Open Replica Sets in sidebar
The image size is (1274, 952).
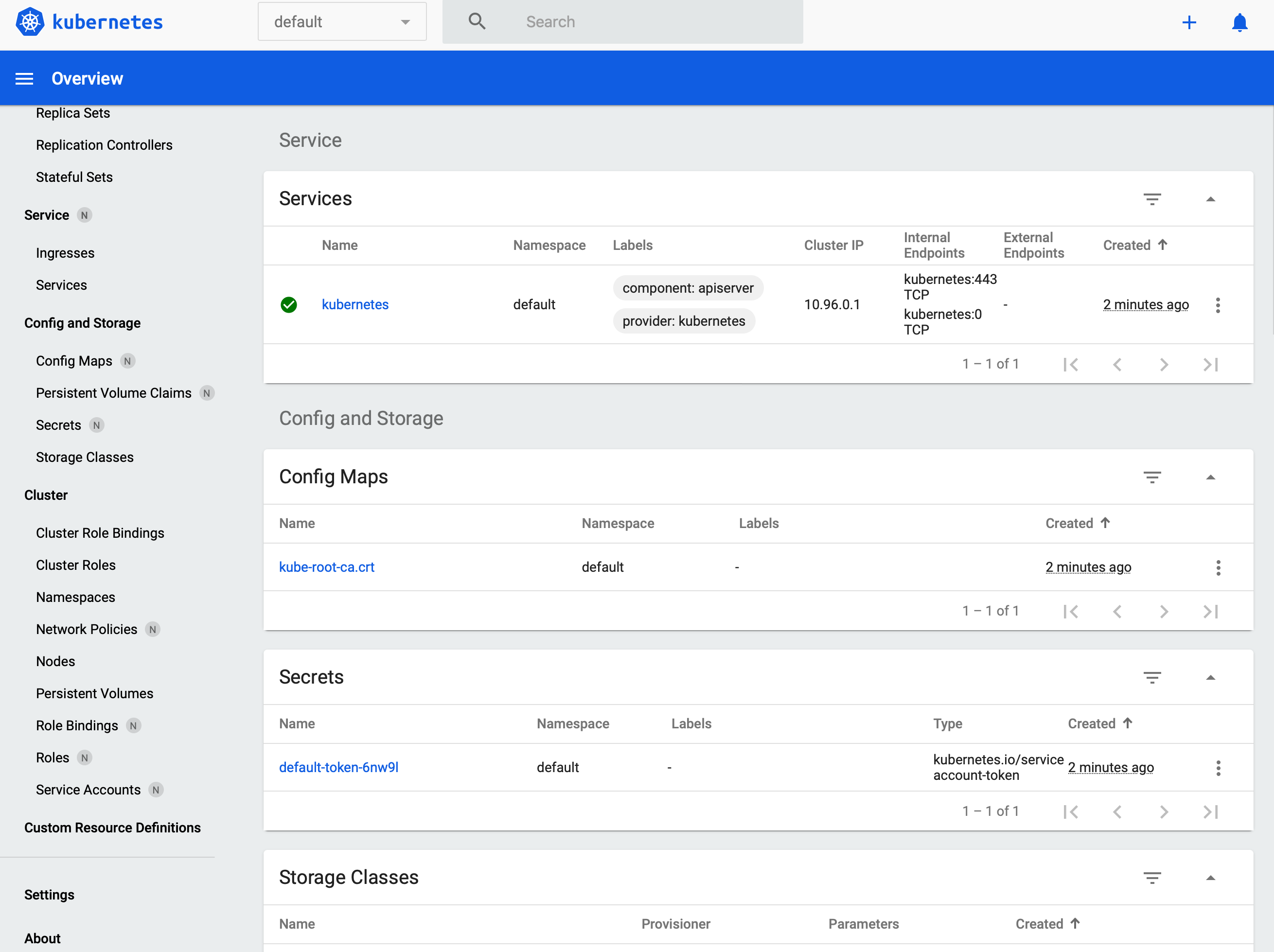(72, 113)
